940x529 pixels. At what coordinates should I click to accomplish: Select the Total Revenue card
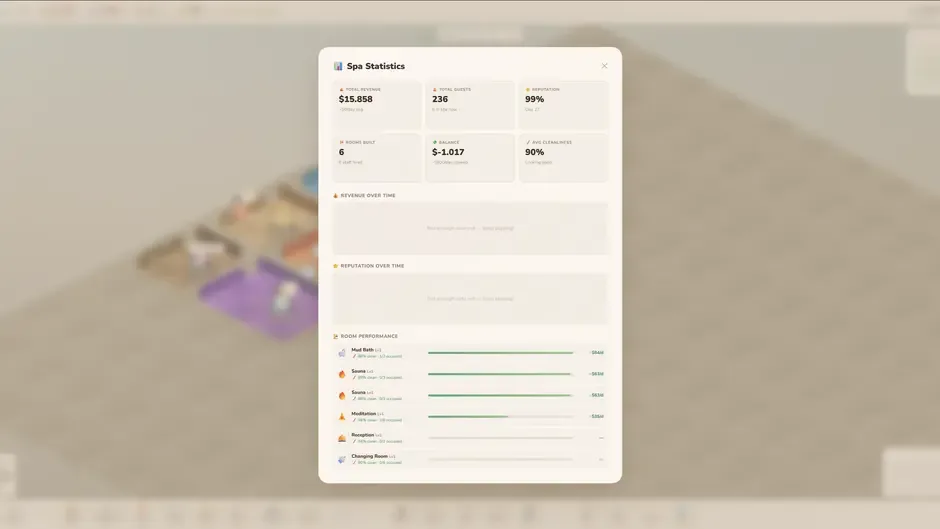[x=377, y=106]
